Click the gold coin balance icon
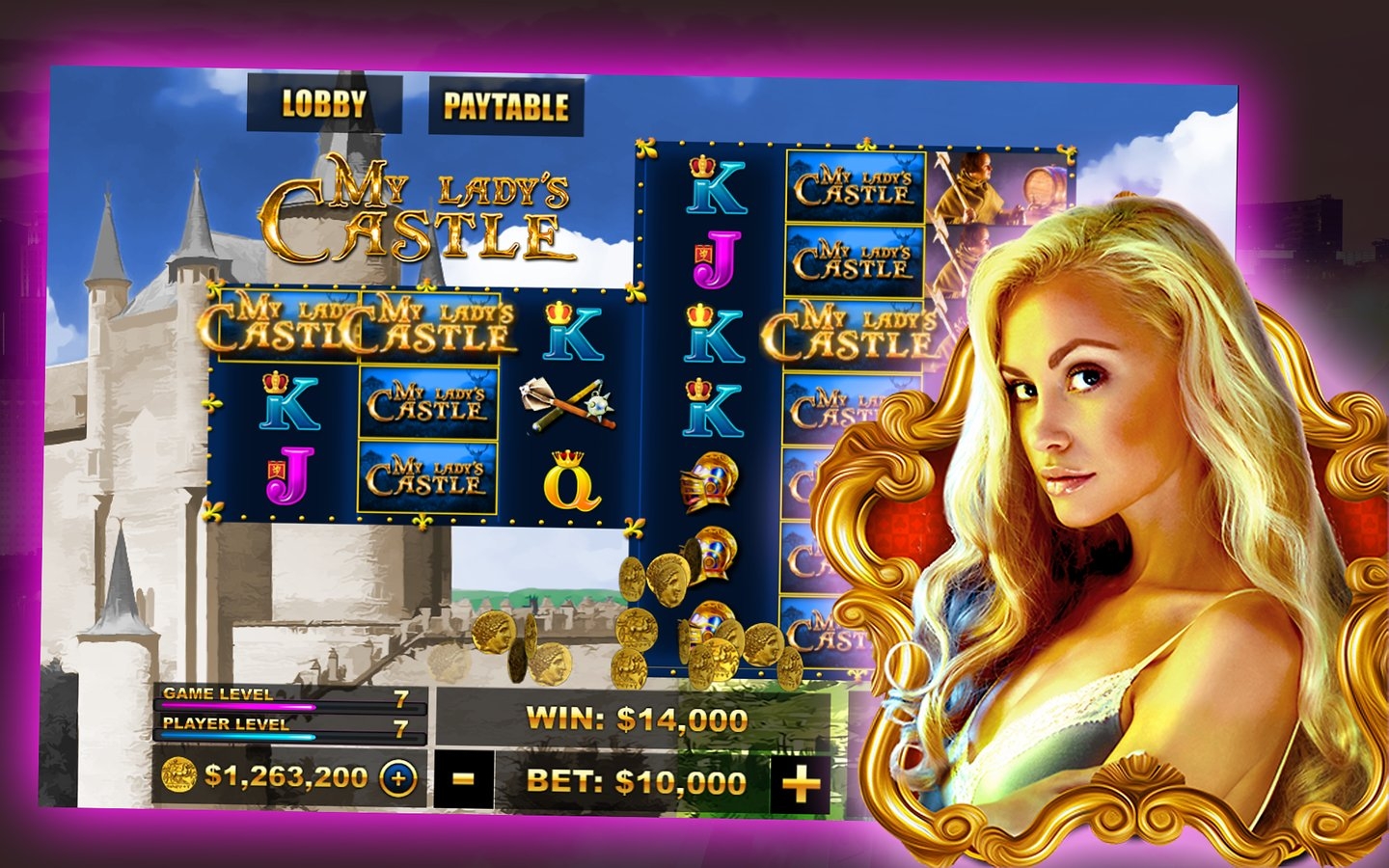The height and width of the screenshot is (868, 1389). tap(178, 774)
